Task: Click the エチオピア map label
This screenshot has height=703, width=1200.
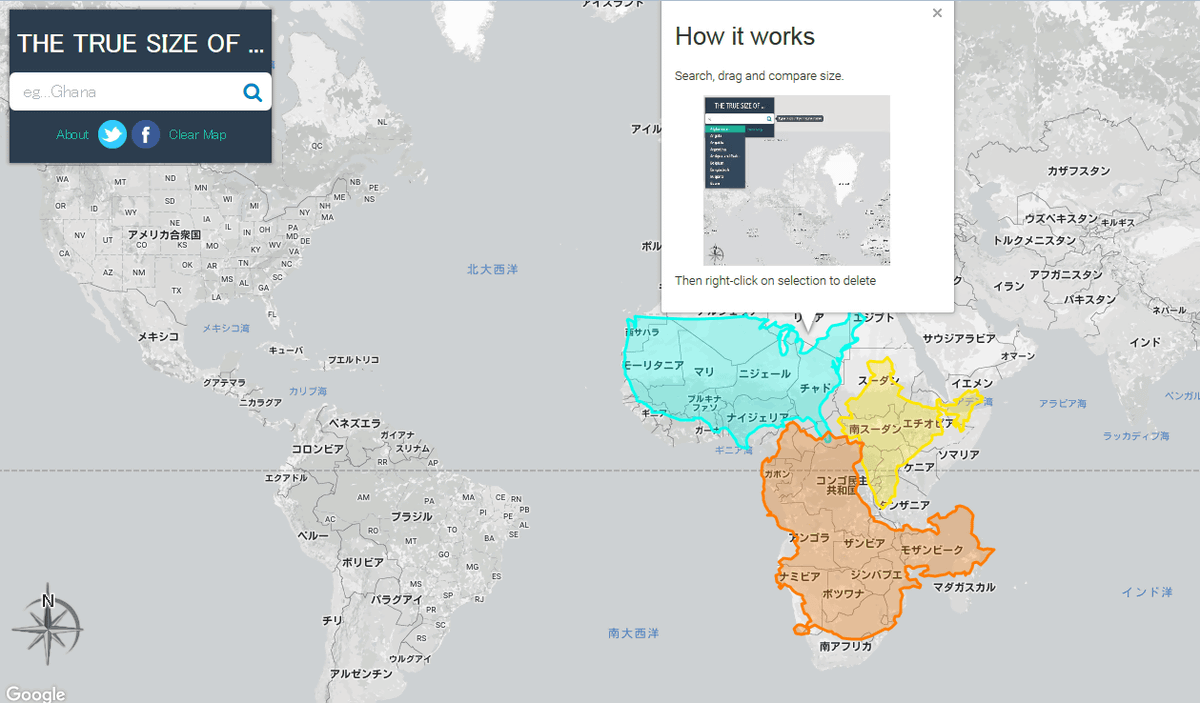Action: click(926, 423)
